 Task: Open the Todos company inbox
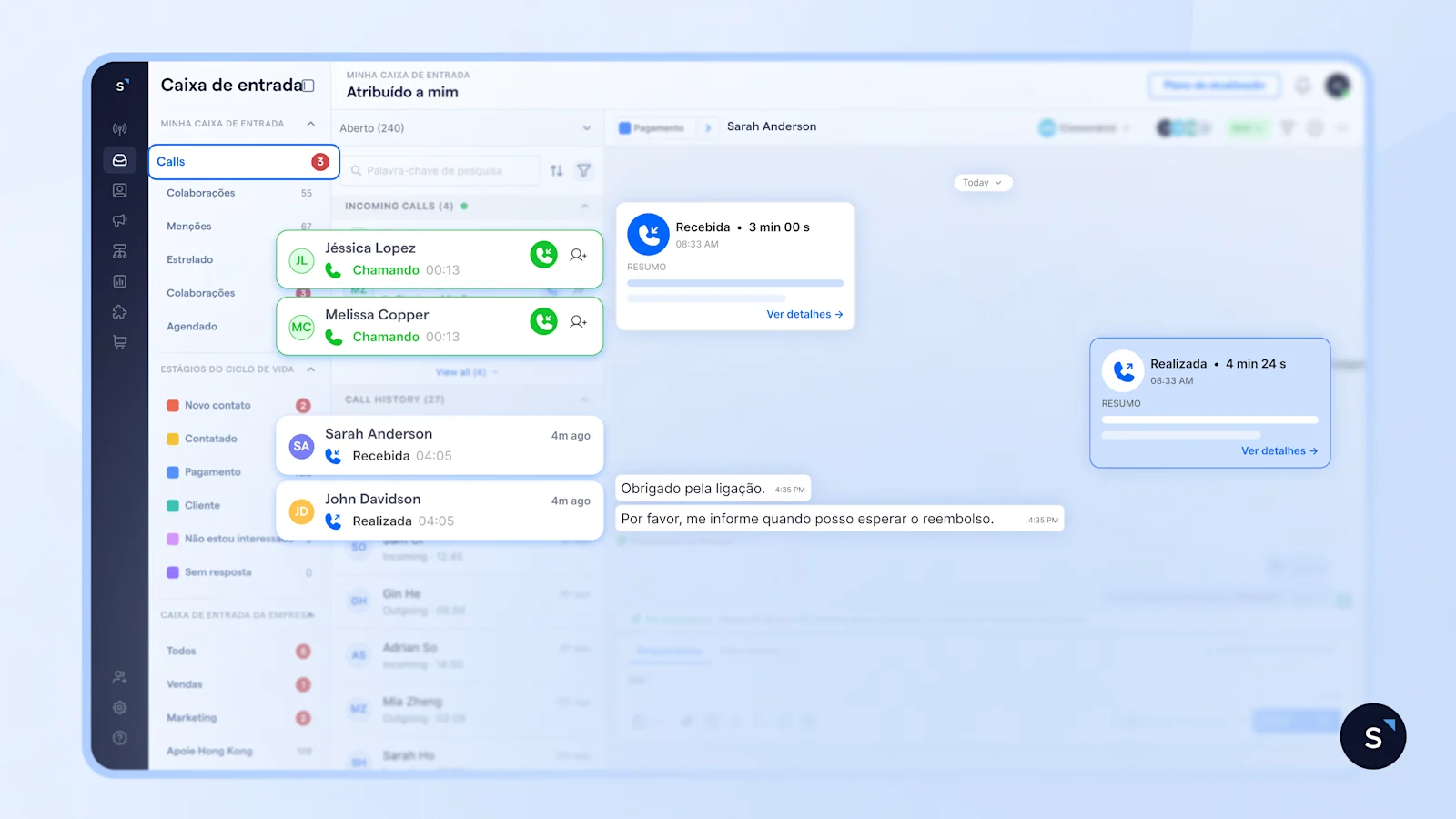coord(238,651)
